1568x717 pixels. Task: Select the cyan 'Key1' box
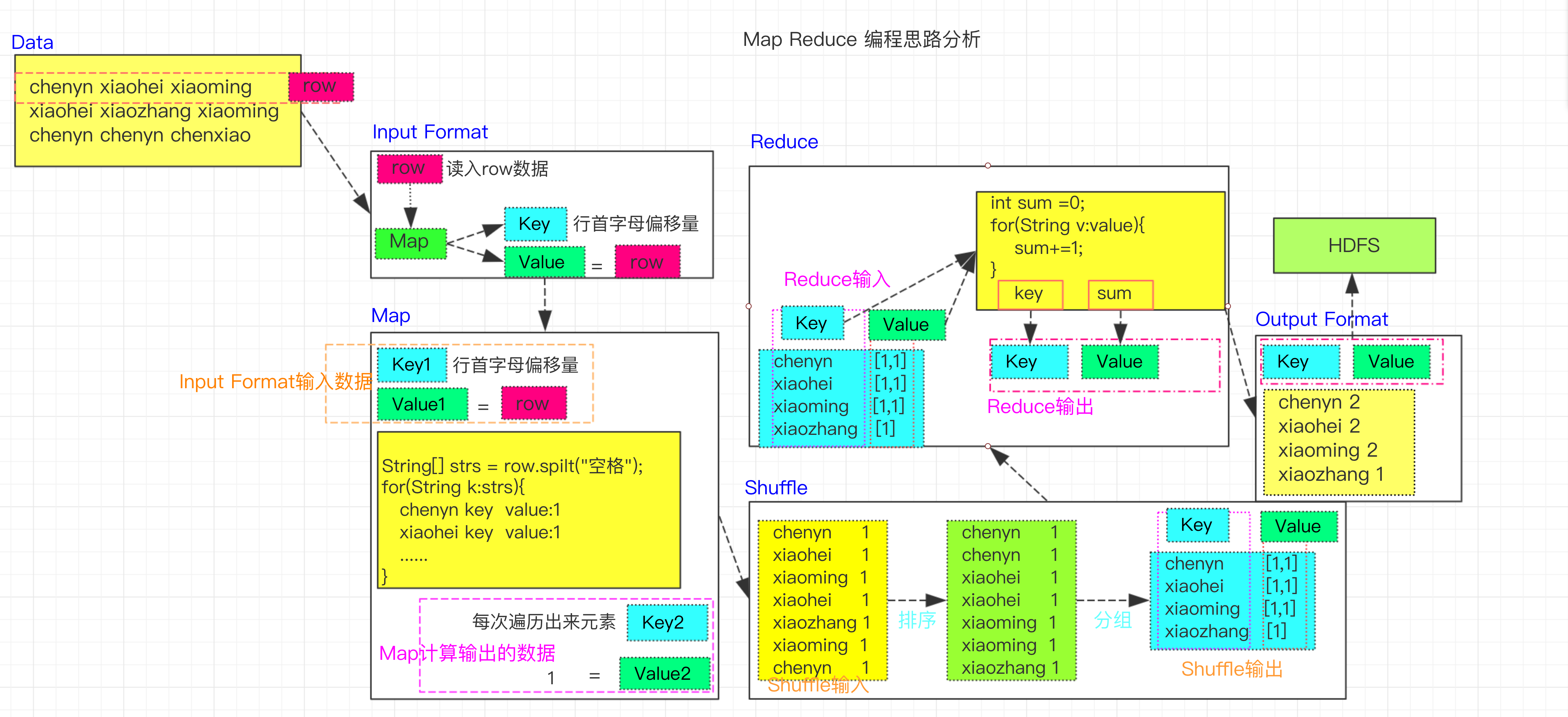coord(412,365)
